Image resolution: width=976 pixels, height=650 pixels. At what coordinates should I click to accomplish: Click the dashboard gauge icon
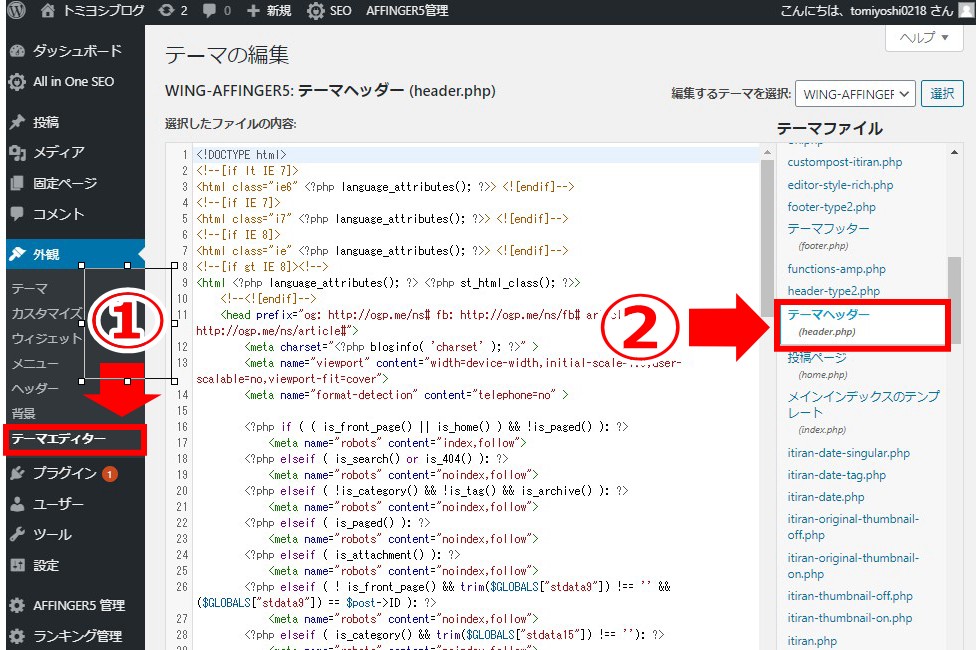[x=17, y=51]
